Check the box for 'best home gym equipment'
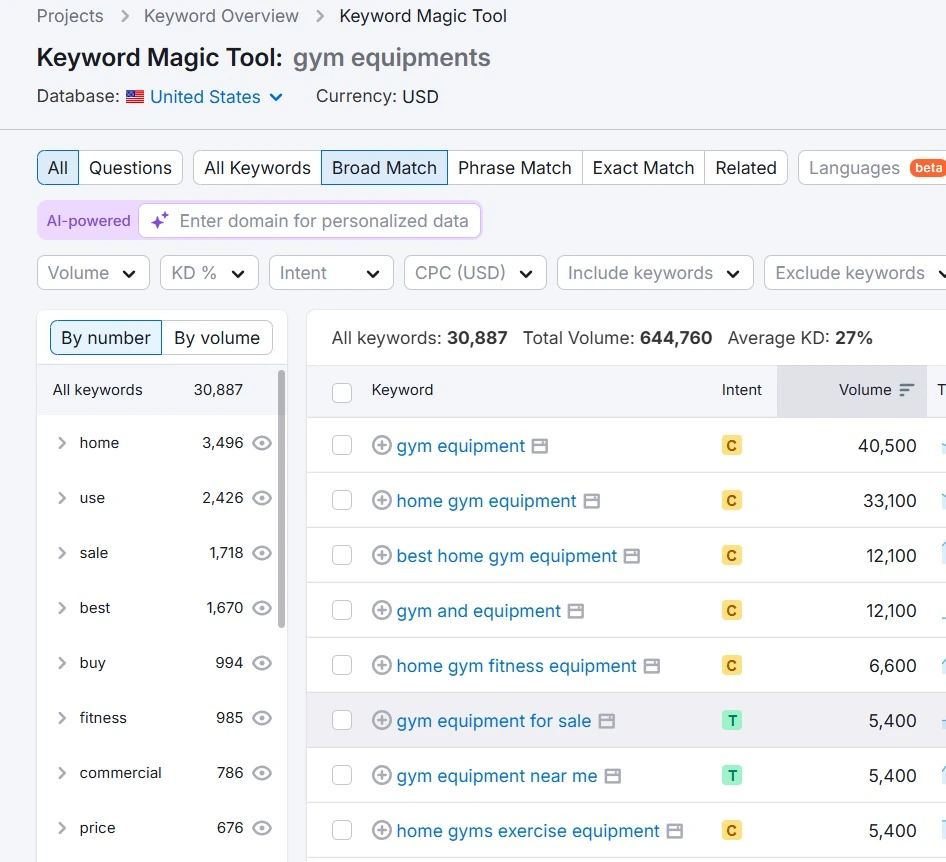The height and width of the screenshot is (862, 946). pos(342,555)
